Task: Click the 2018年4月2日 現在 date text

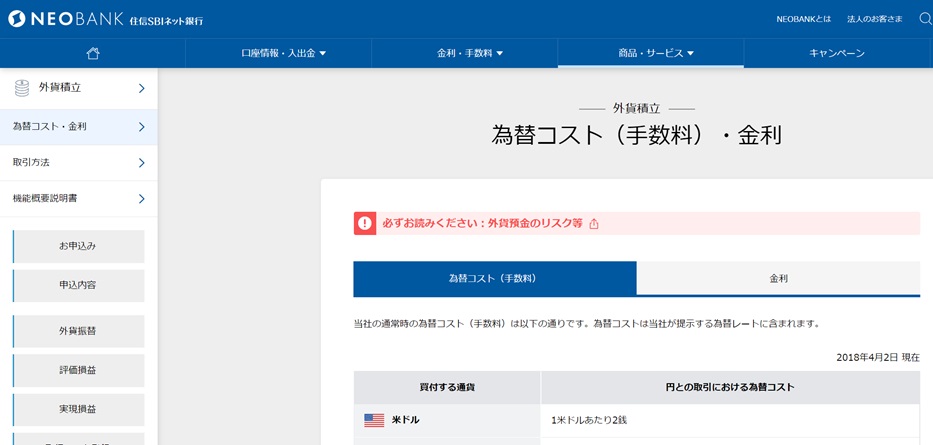Action: point(878,358)
